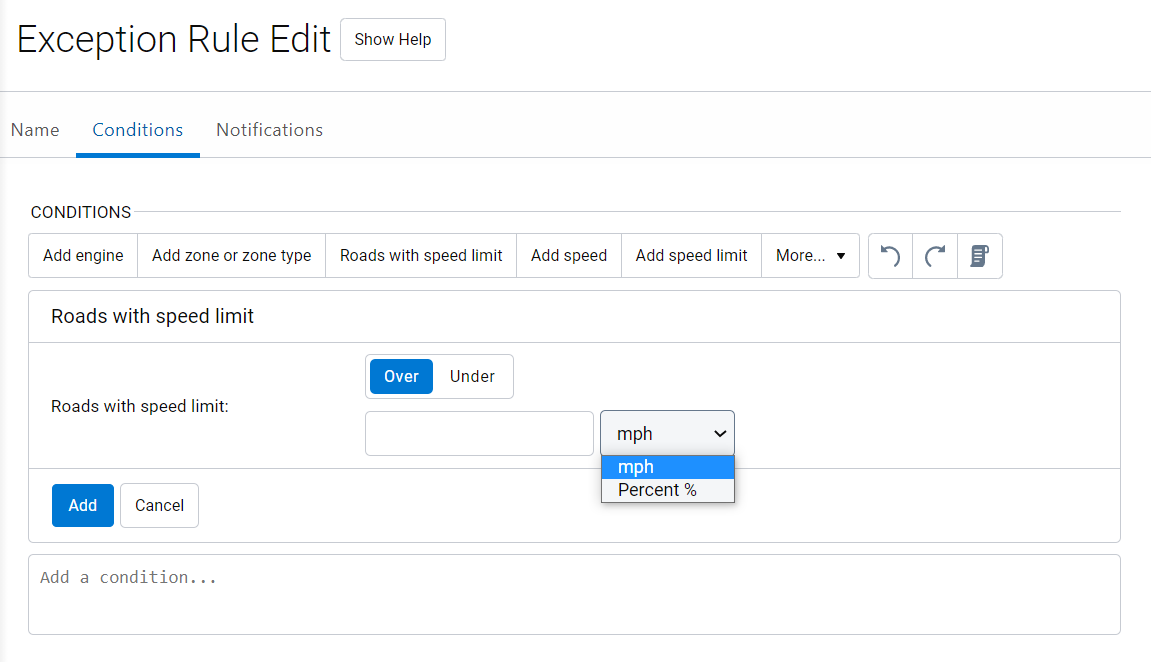This screenshot has width=1151, height=662.
Task: Select the Over speed limit option
Action: 401,376
